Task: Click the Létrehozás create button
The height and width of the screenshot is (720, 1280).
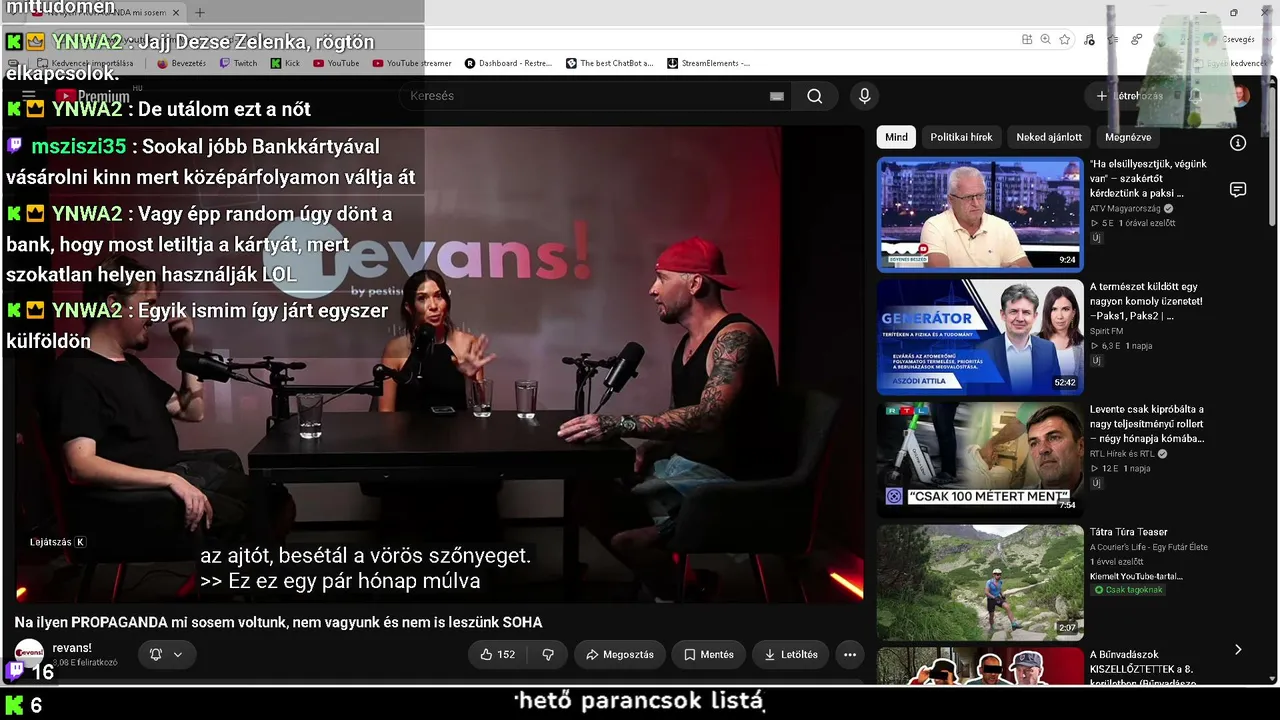Action: coord(1130,96)
